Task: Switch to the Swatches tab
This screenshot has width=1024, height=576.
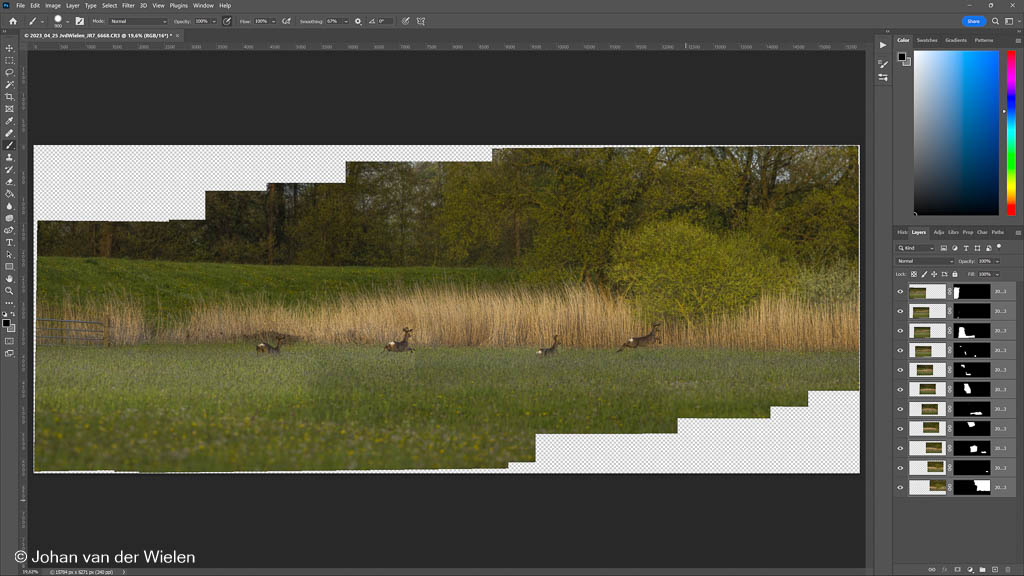Action: tap(927, 40)
